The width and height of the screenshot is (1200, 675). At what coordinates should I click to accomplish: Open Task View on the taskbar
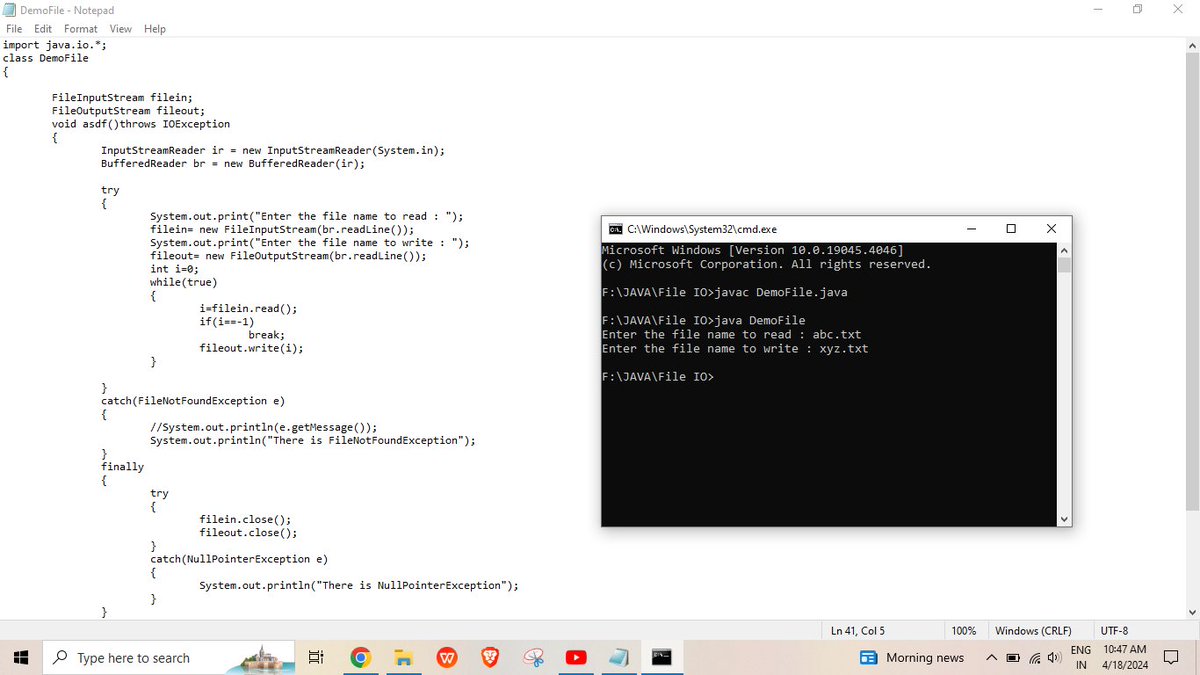click(315, 657)
